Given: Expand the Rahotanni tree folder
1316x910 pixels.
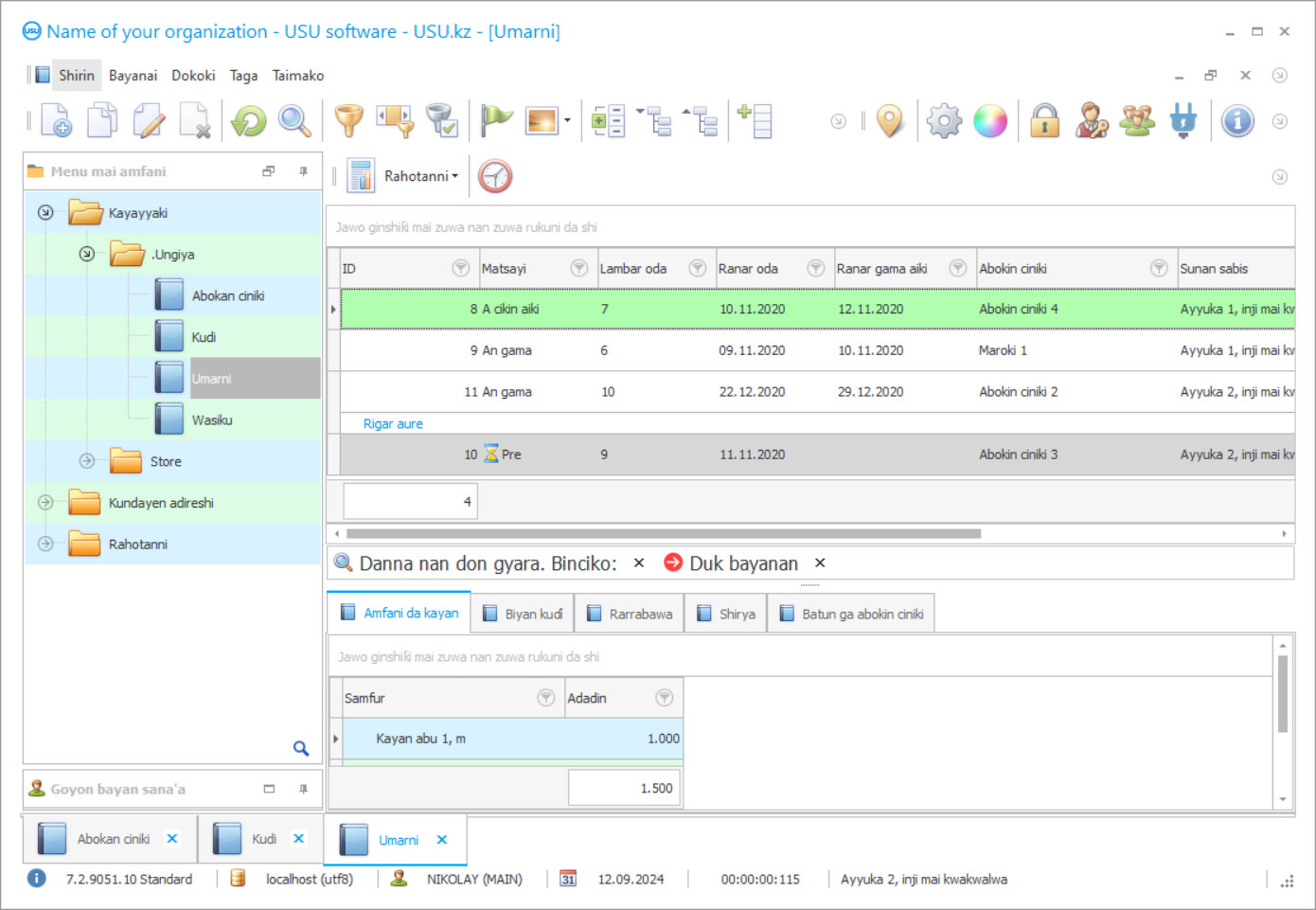Looking at the screenshot, I should [x=45, y=544].
